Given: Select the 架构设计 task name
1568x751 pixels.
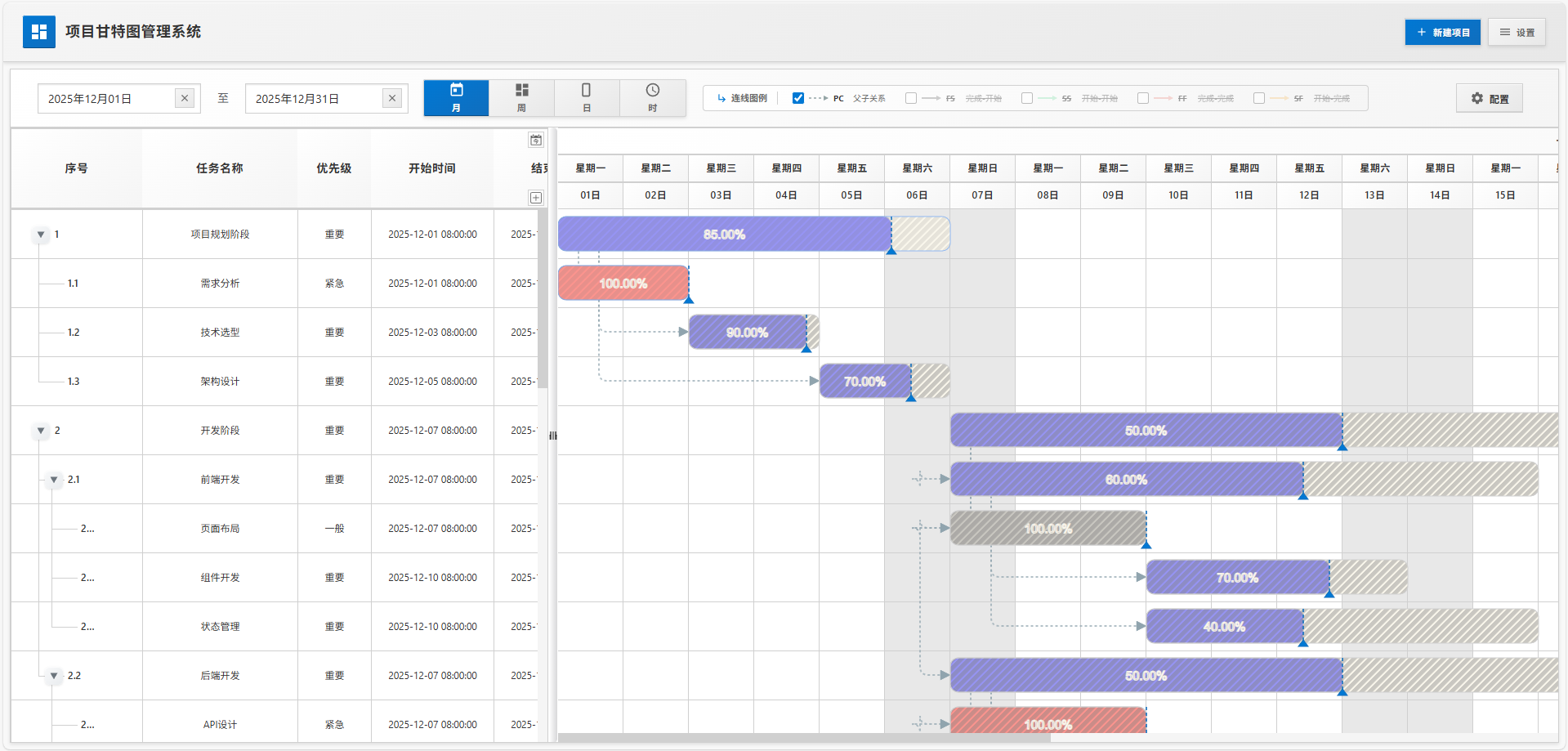Looking at the screenshot, I should pos(220,382).
